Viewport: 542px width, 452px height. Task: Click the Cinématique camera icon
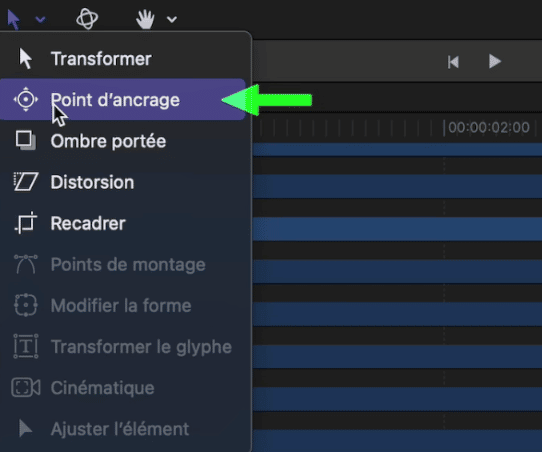tap(26, 387)
